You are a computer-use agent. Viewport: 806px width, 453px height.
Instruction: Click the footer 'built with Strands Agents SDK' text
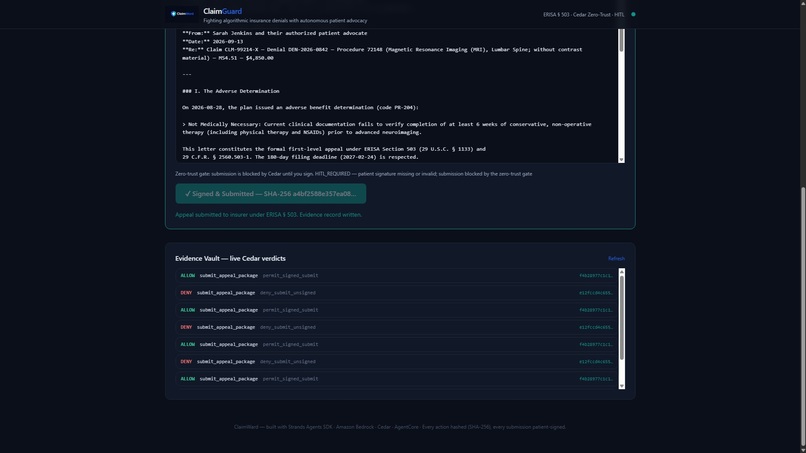point(399,427)
